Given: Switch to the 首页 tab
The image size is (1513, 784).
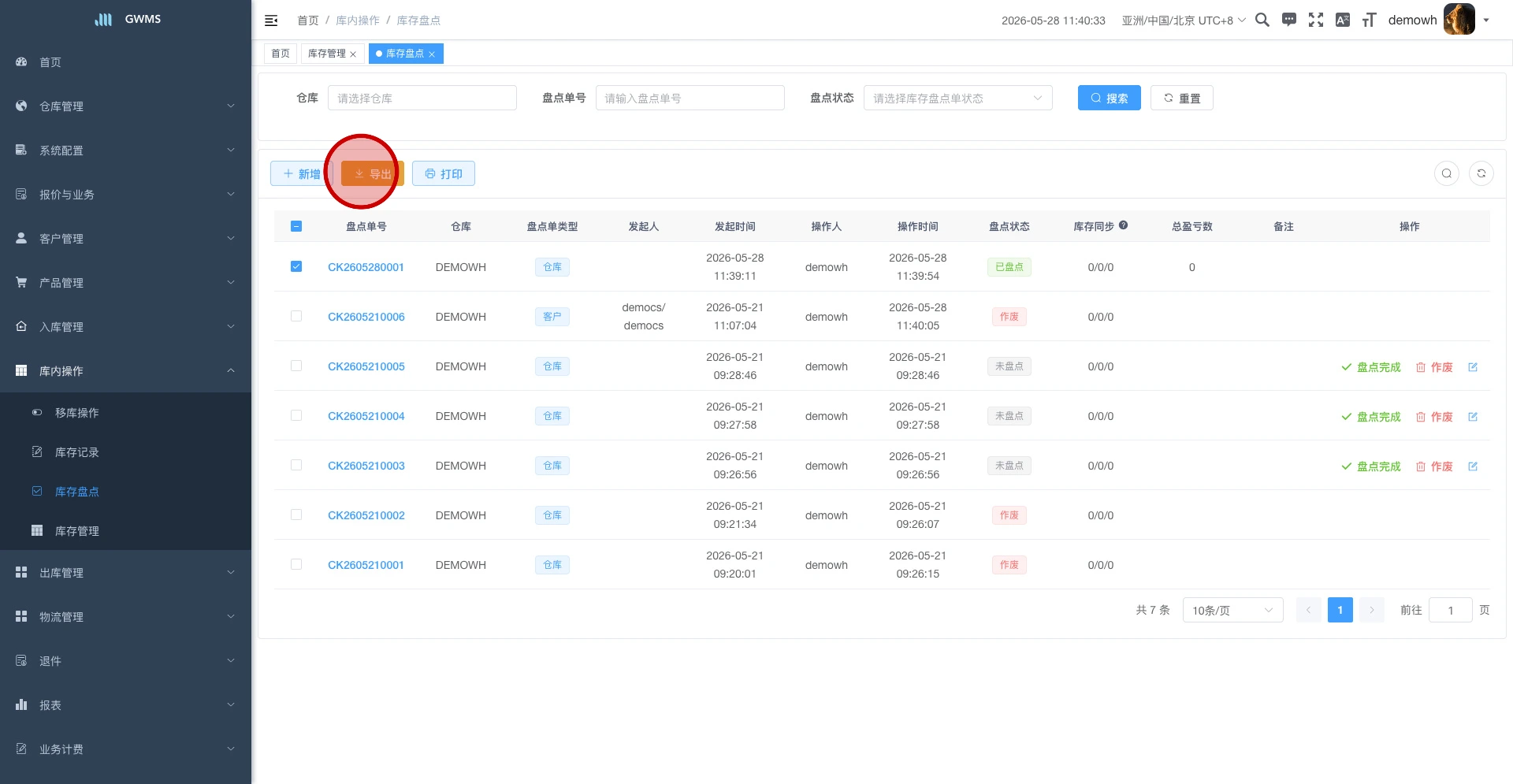Looking at the screenshot, I should click(281, 54).
